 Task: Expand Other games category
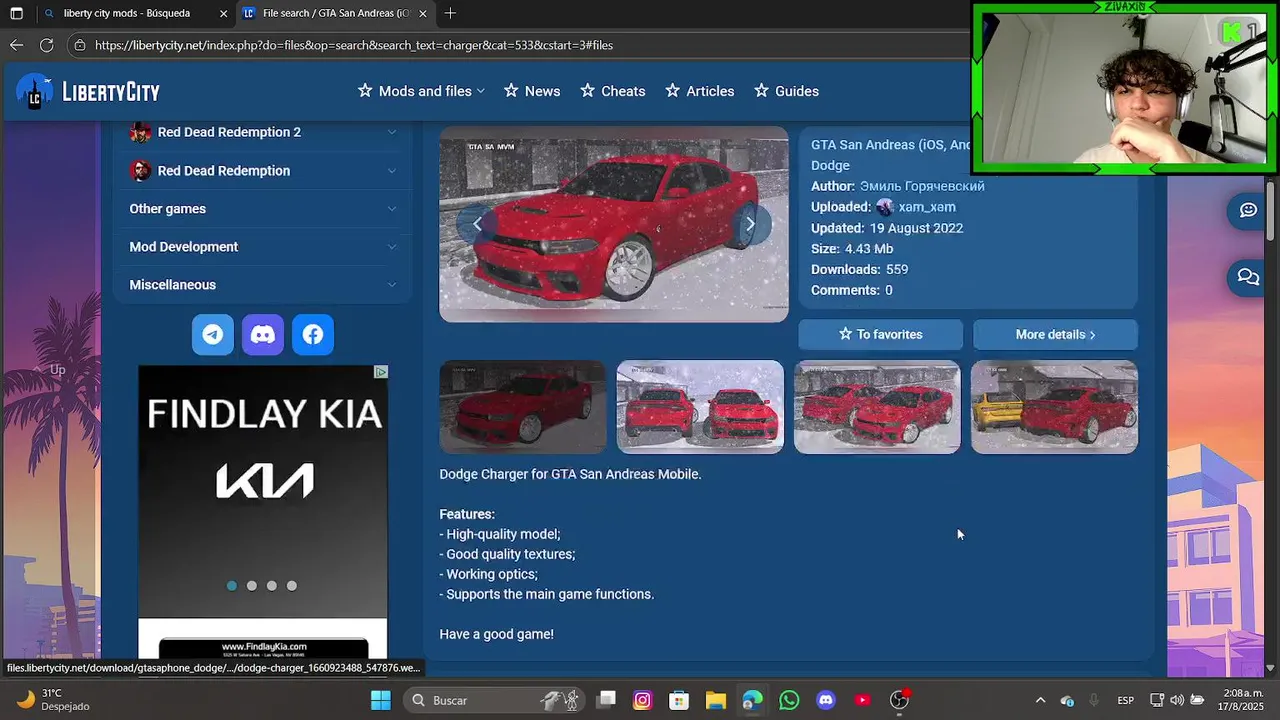pos(263,209)
